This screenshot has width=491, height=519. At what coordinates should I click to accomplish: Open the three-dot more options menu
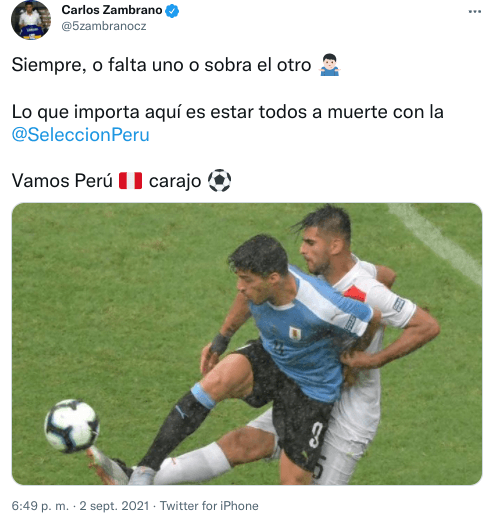coord(474,11)
